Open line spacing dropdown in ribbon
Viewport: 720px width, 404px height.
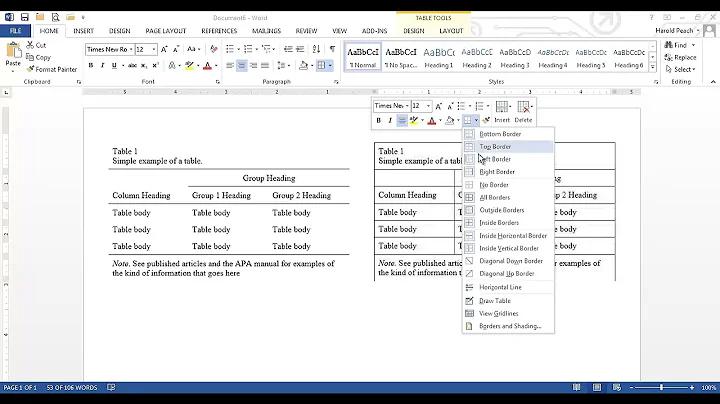pyautogui.click(x=284, y=66)
